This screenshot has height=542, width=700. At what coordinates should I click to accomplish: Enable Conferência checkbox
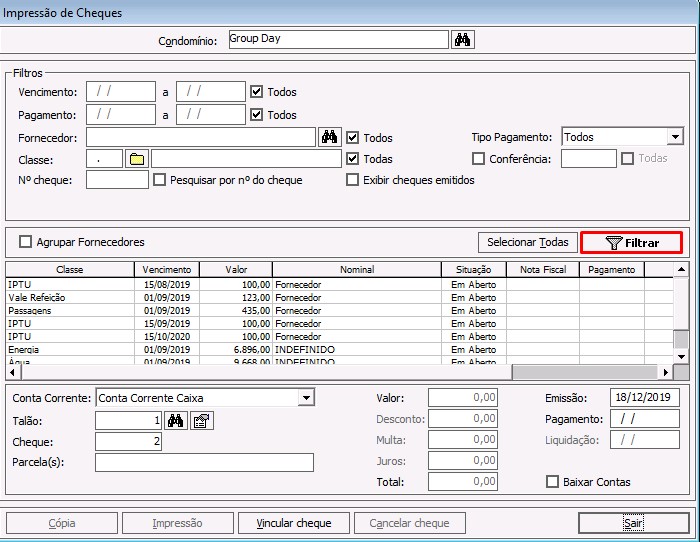coord(478,158)
